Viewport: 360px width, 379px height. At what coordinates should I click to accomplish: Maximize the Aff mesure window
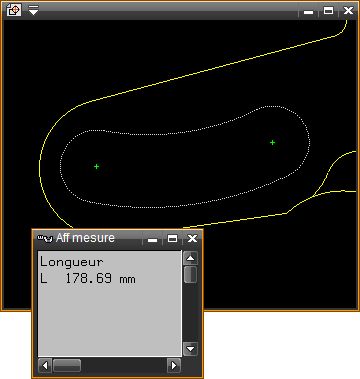172,239
